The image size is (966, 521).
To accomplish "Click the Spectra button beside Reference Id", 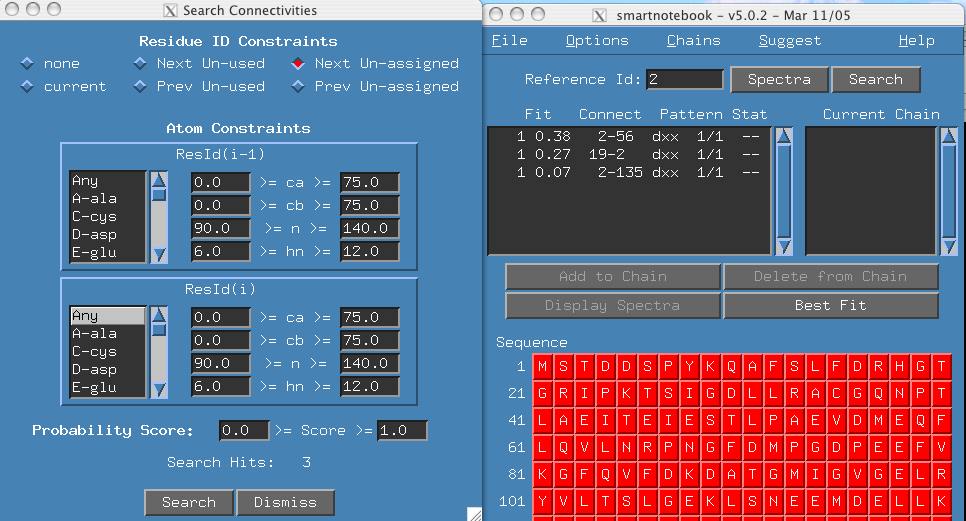I will tap(779, 80).
